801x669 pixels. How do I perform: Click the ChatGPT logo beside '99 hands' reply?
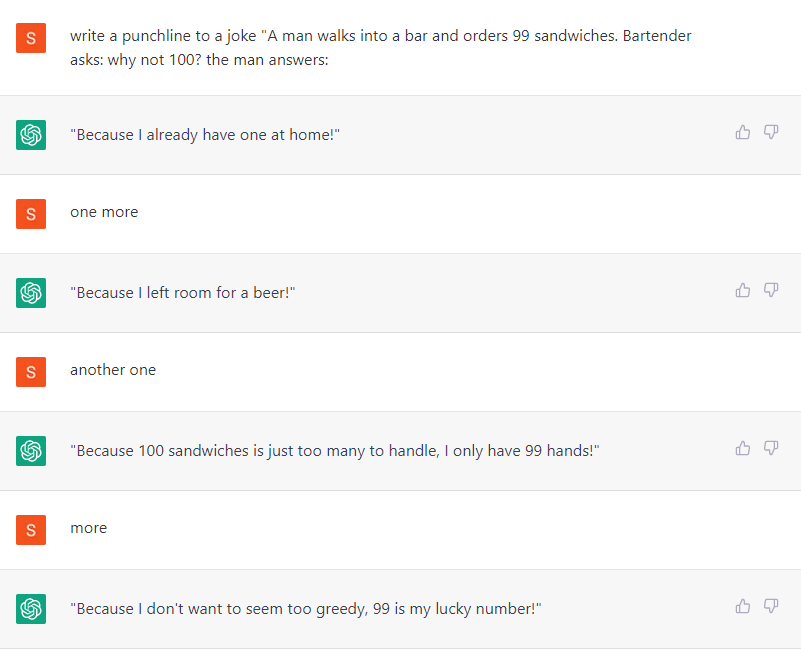[31, 451]
